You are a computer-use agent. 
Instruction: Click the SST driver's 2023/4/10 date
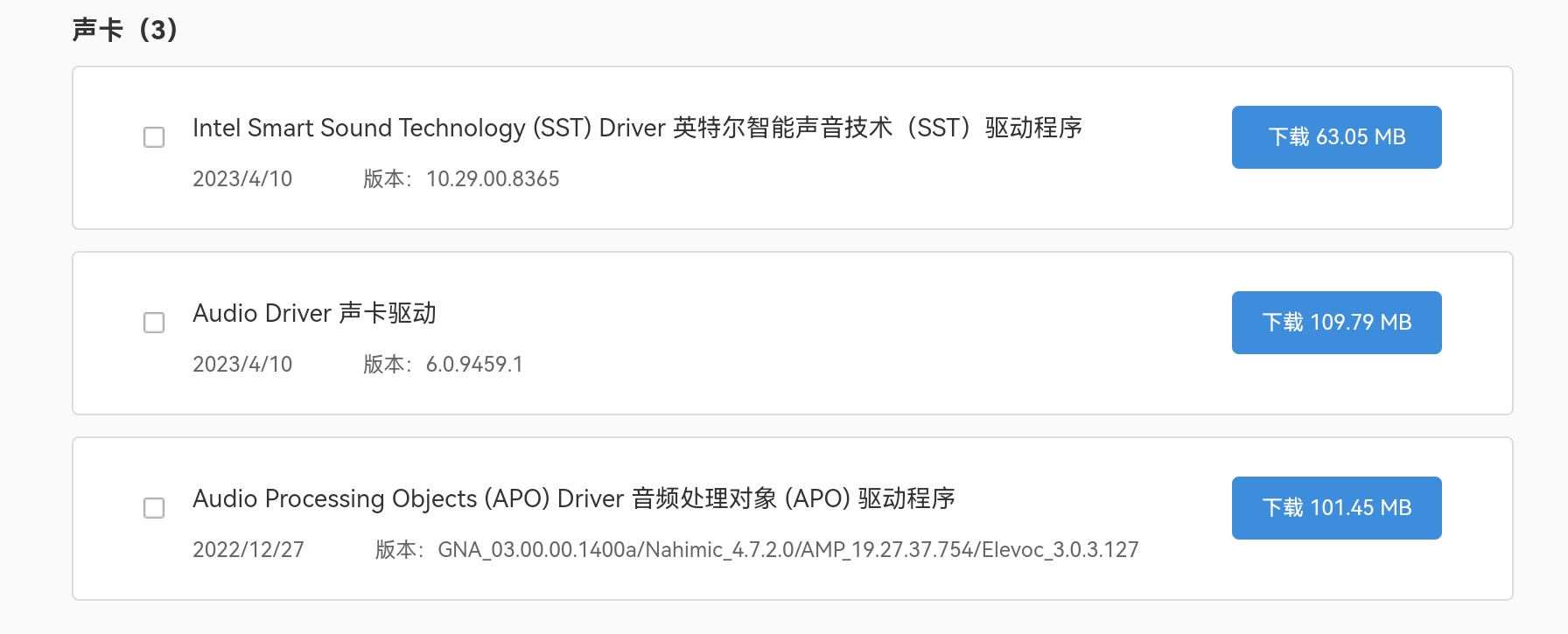pos(242,179)
